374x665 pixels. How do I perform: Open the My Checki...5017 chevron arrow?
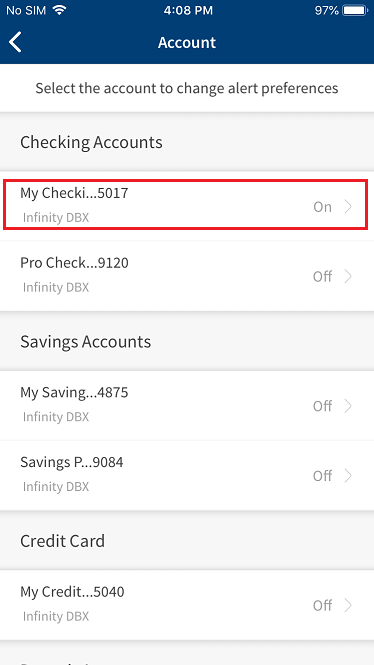coord(349,207)
